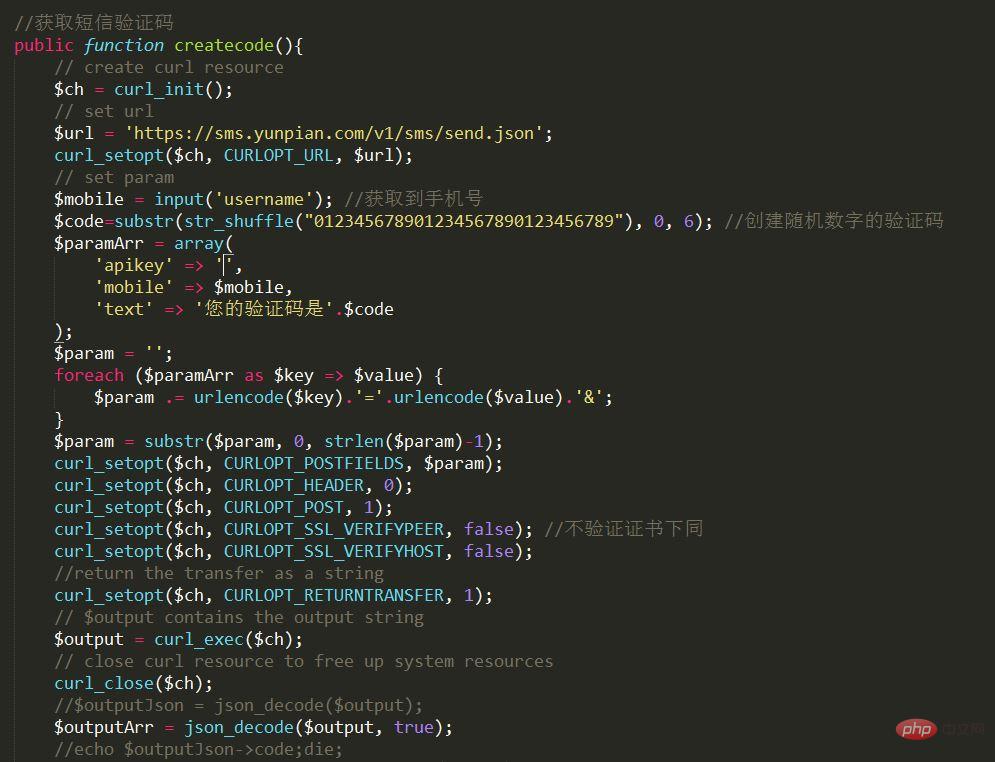995x762 pixels.
Task: Click the CURLOPT_URL constant
Action: (x=279, y=155)
